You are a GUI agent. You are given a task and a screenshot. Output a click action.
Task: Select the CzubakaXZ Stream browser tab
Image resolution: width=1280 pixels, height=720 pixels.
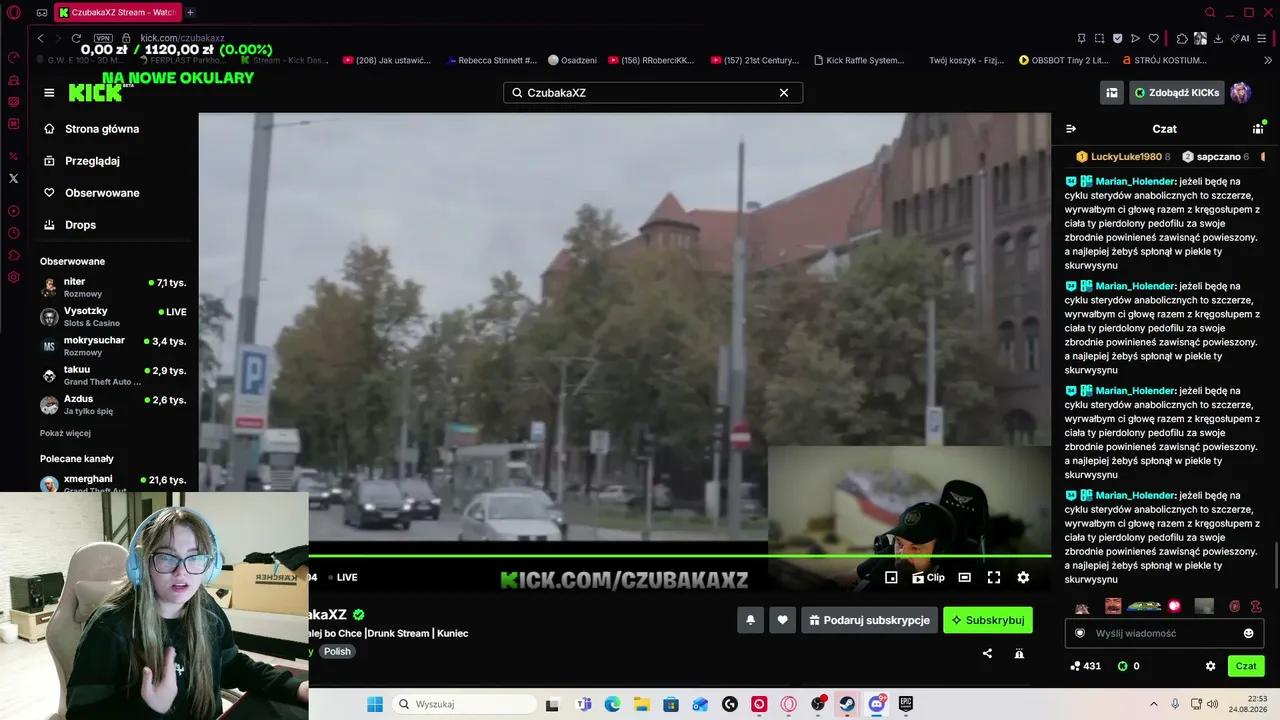tap(117, 13)
